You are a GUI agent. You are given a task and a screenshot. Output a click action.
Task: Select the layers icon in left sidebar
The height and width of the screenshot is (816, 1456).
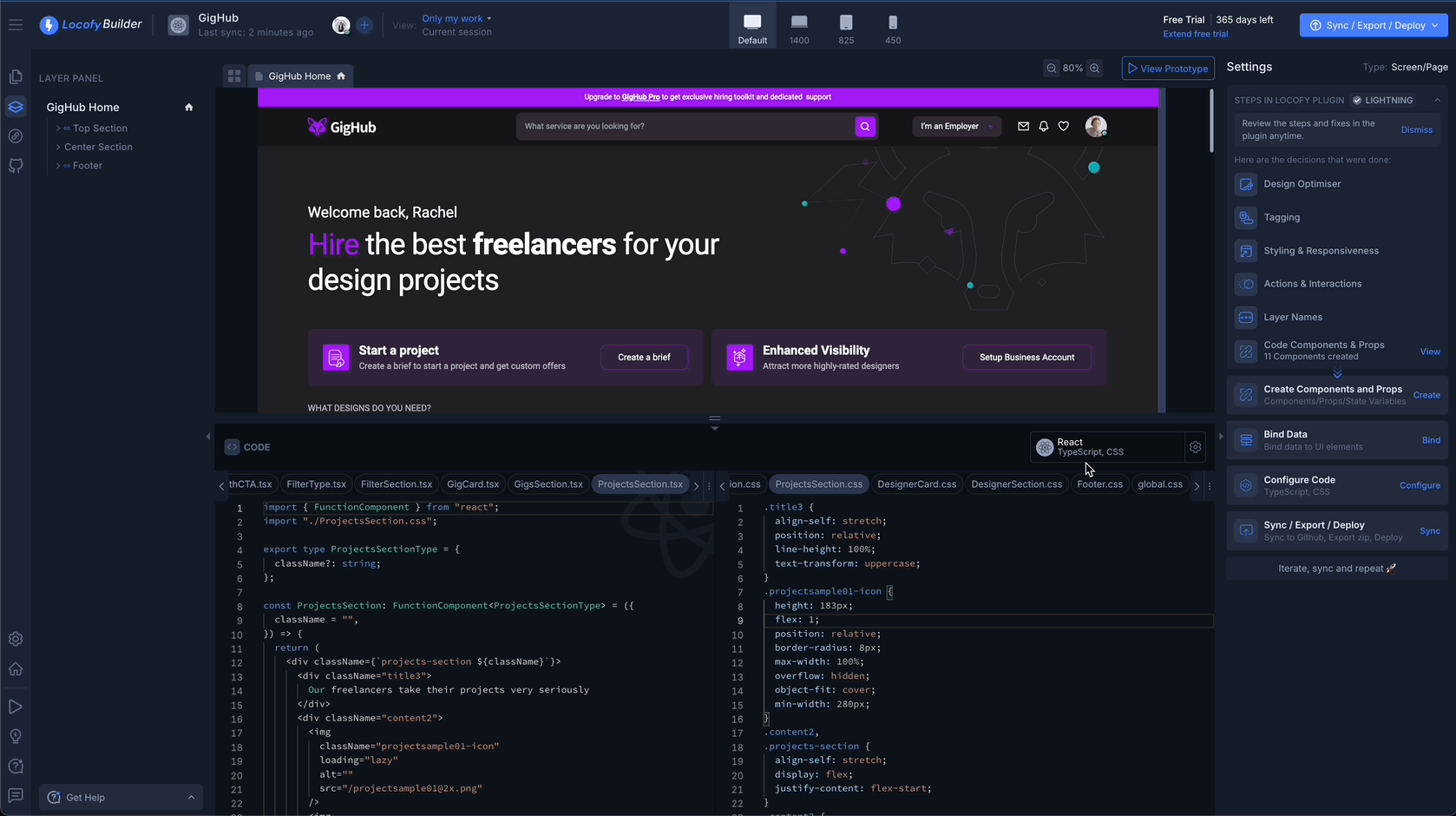[16, 107]
